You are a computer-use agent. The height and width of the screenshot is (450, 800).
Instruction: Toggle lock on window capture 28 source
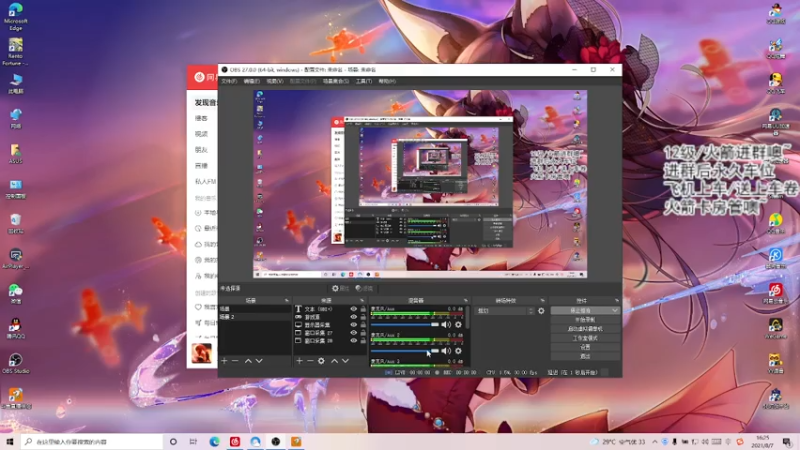363,340
